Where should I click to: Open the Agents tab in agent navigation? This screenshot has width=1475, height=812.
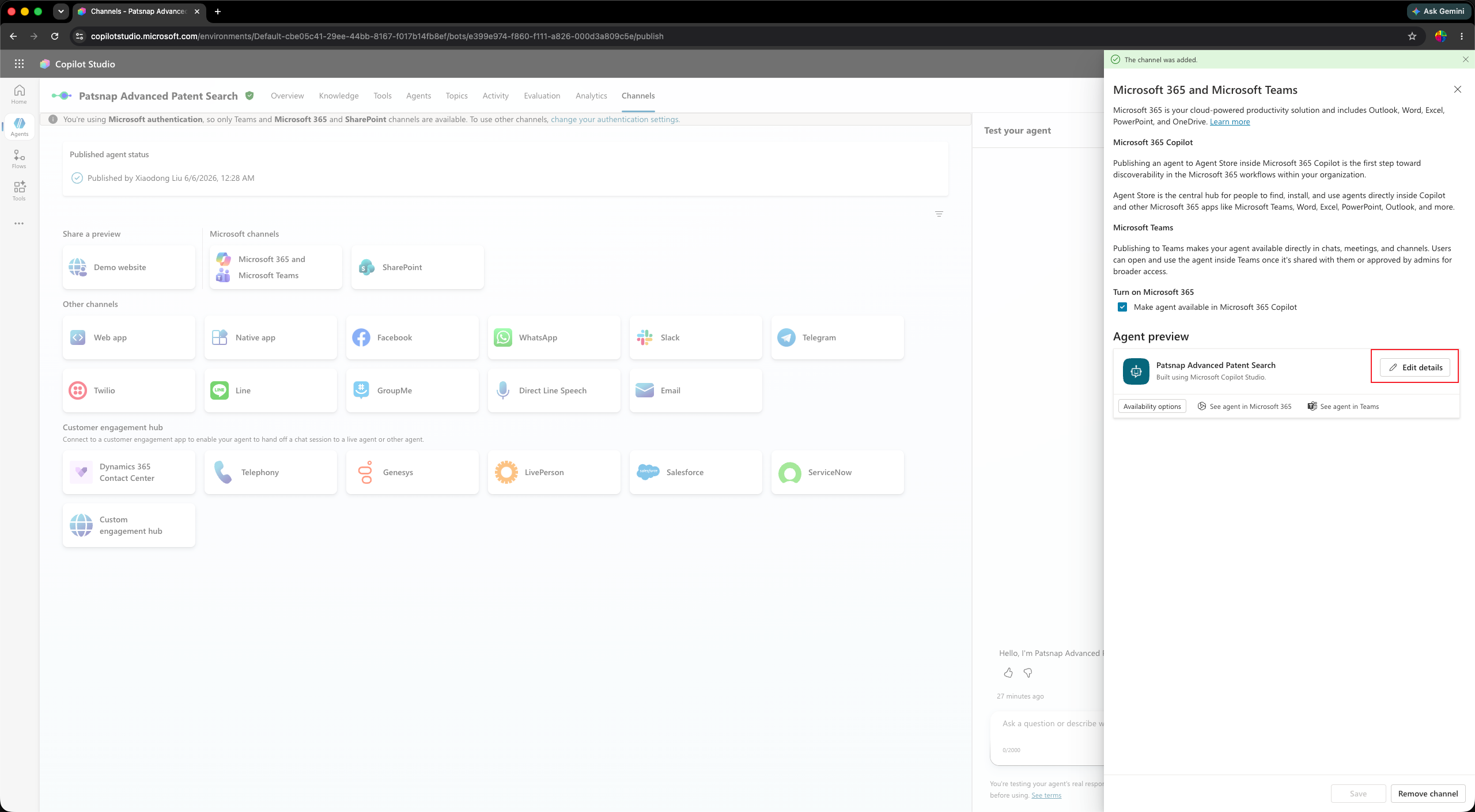418,96
